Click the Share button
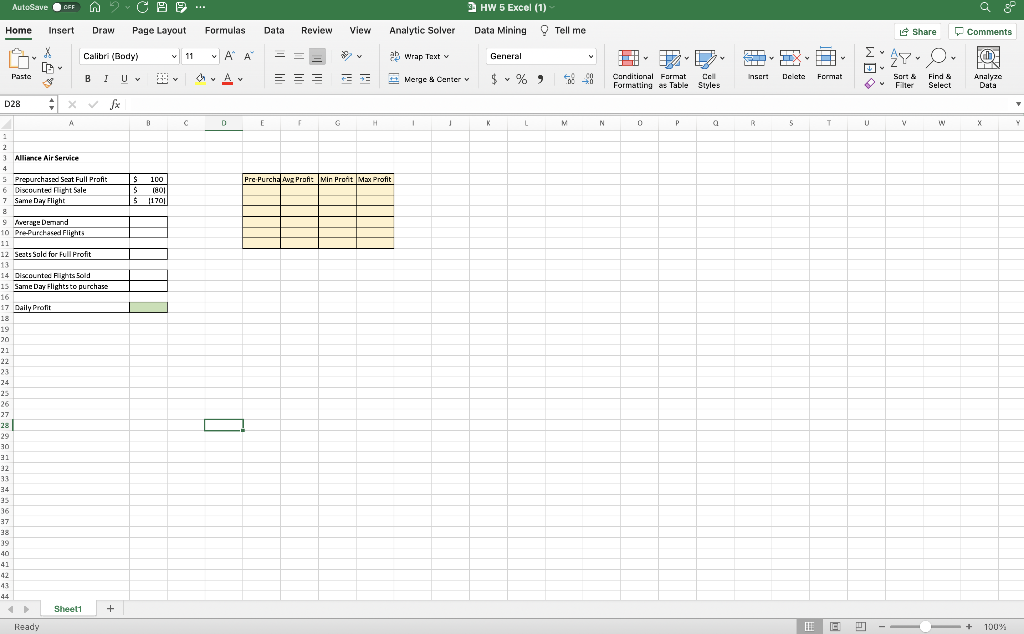The image size is (1024, 634). coord(918,31)
